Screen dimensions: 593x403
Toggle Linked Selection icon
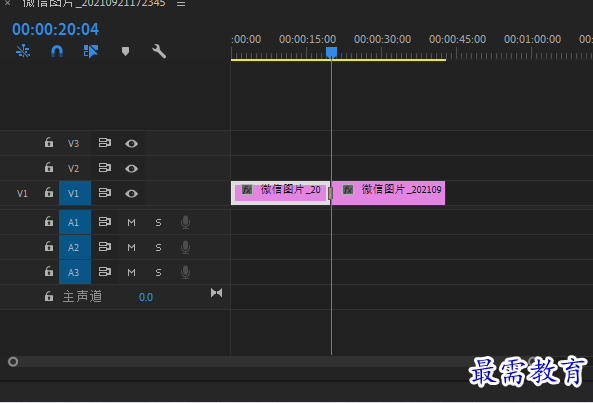[x=91, y=51]
